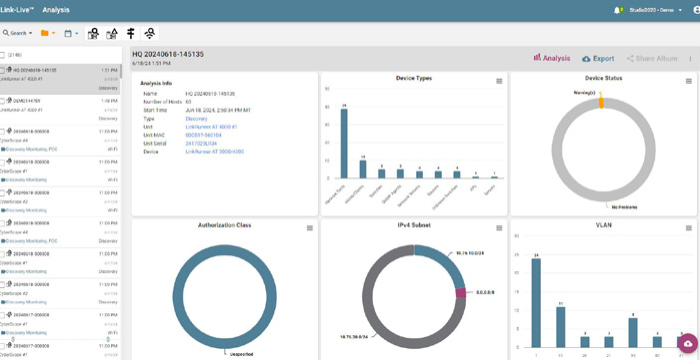Screen dimensions: 700x360
Task: Check the CyberScope #2 Wi-Fi row checkbox
Action: click(x=2, y=193)
